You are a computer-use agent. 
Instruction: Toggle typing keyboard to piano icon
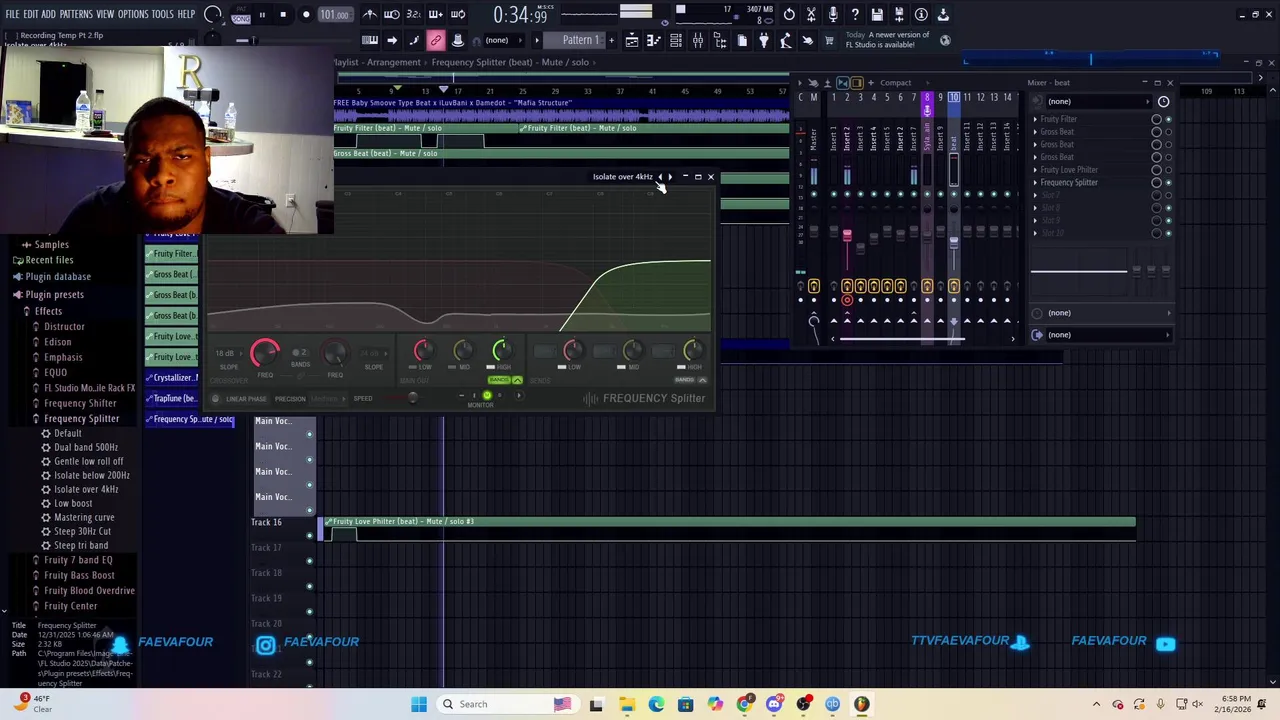click(370, 40)
